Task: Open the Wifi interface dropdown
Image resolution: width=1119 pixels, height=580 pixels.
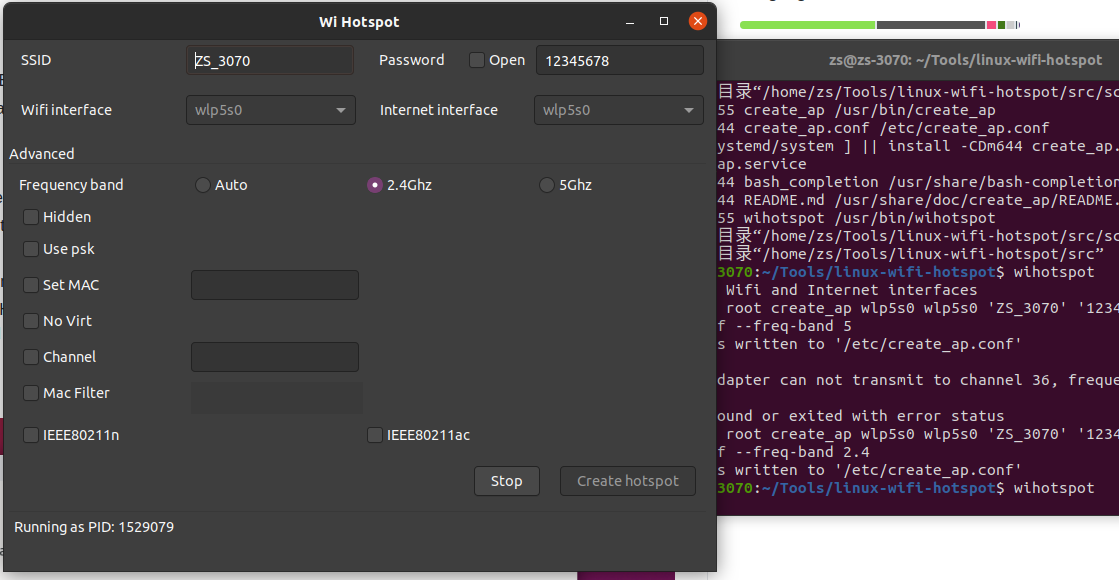Action: 269,110
